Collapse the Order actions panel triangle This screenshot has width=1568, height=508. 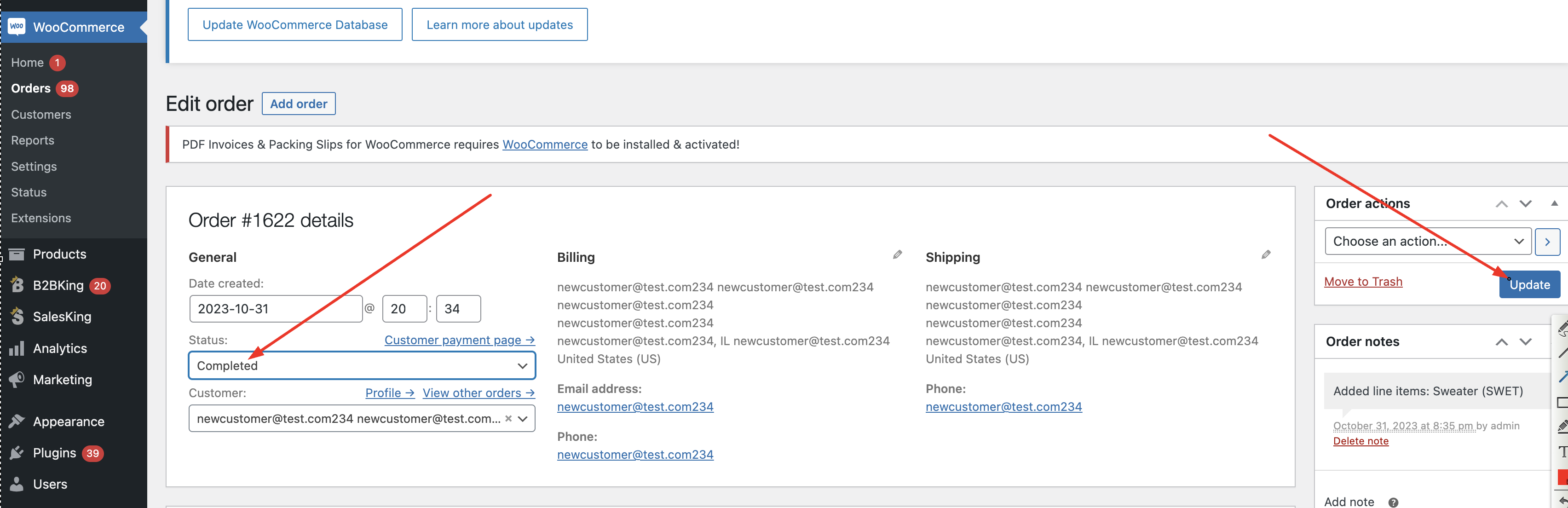pos(1554,203)
